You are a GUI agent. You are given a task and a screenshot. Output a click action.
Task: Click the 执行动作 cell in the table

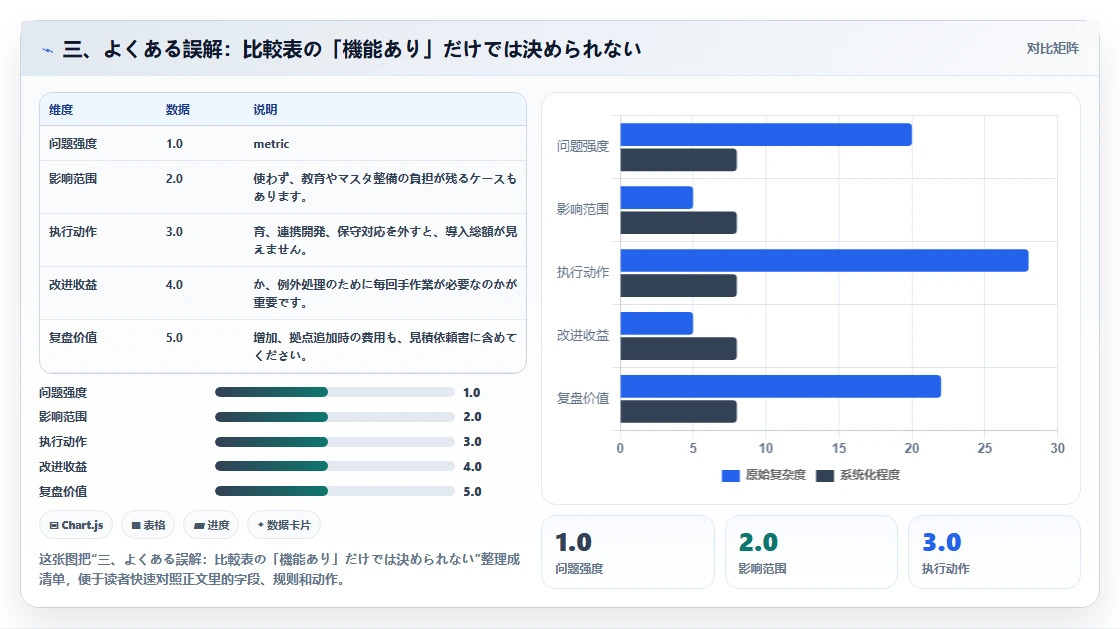click(x=73, y=231)
